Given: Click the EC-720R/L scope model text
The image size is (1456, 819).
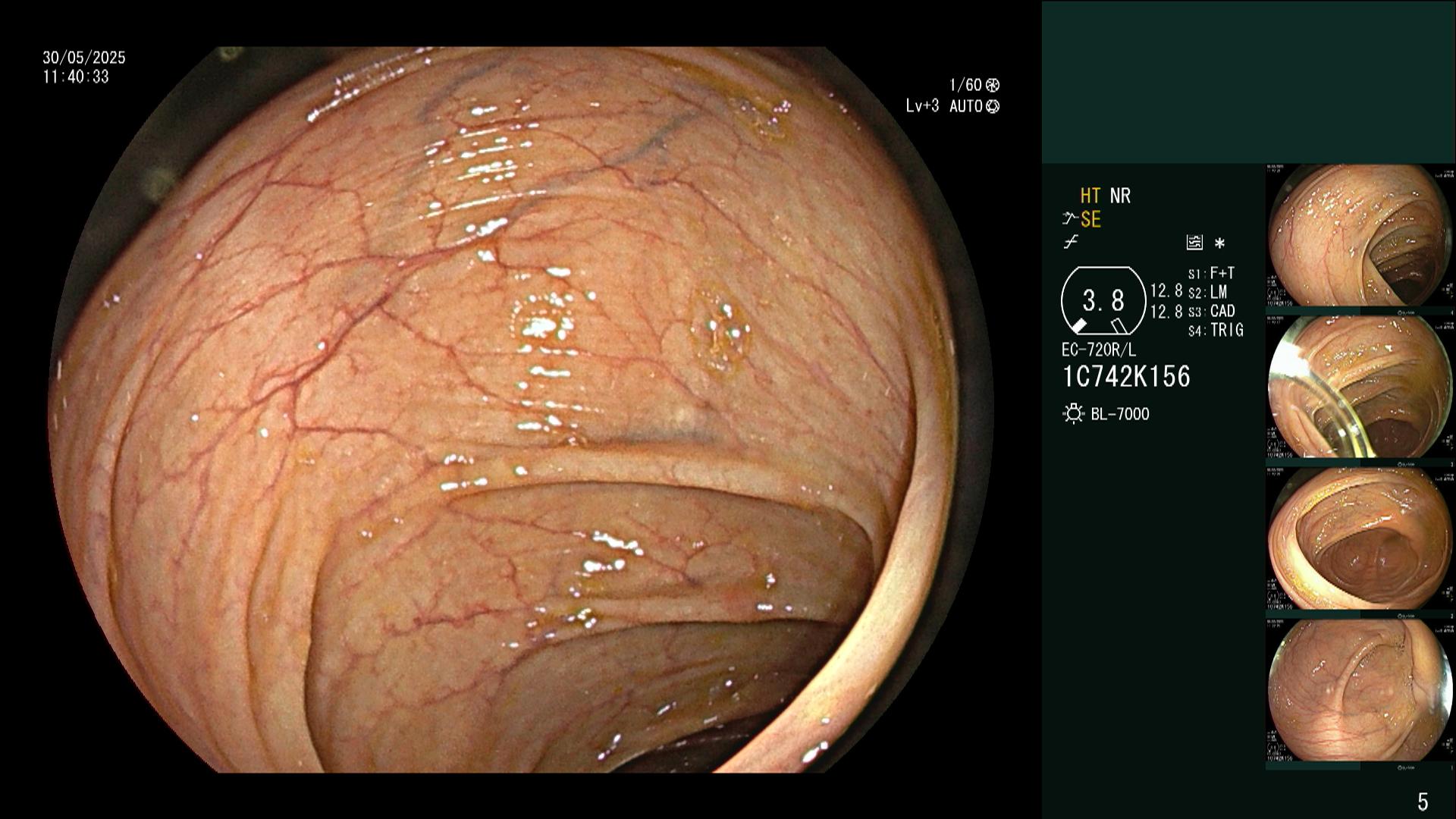Looking at the screenshot, I should pyautogui.click(x=1099, y=350).
